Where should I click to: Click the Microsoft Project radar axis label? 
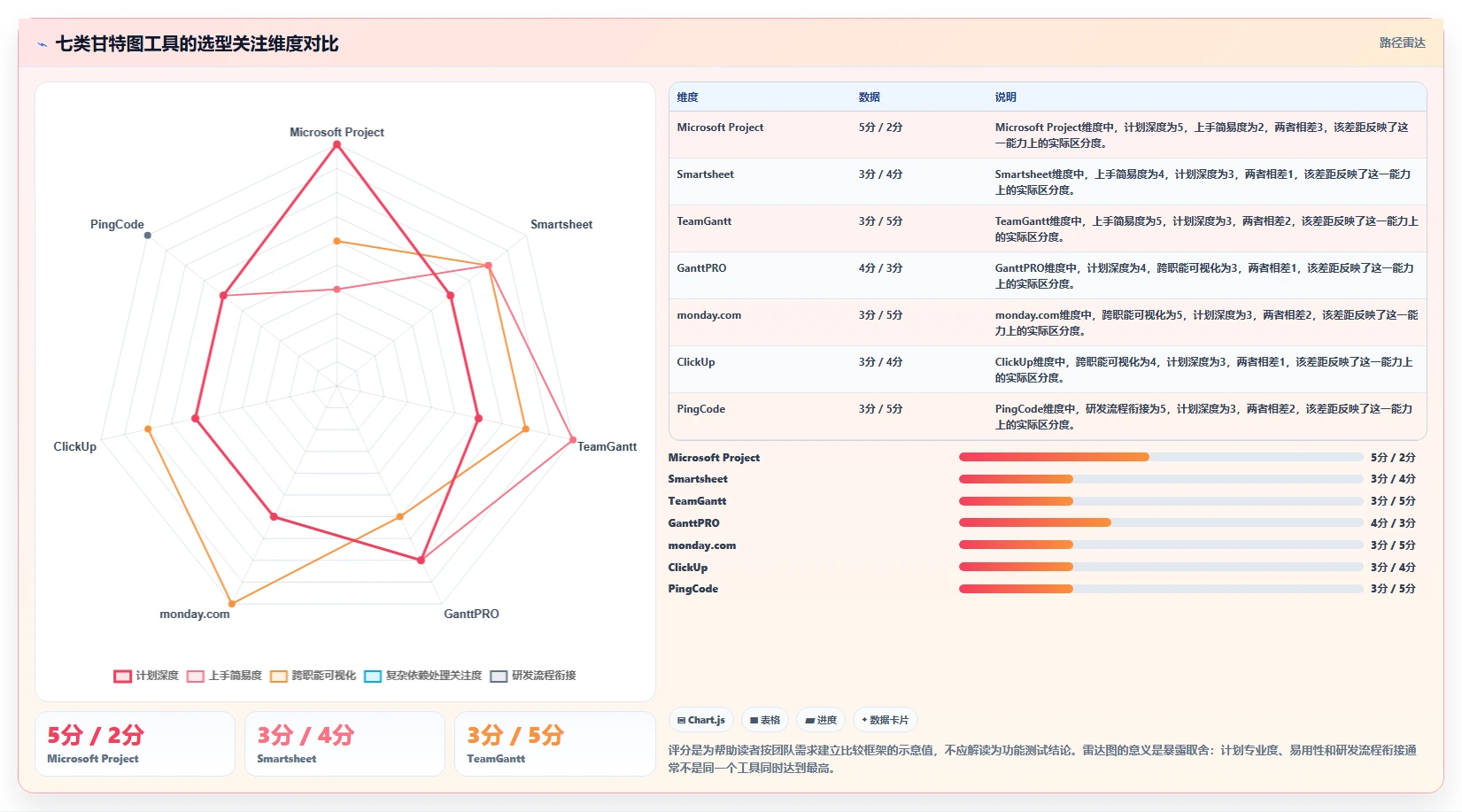(x=336, y=132)
